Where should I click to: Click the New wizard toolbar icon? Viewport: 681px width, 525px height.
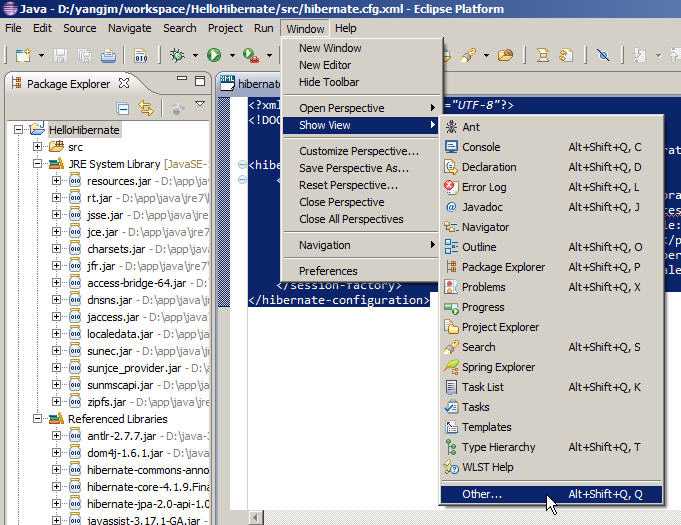coord(23,56)
